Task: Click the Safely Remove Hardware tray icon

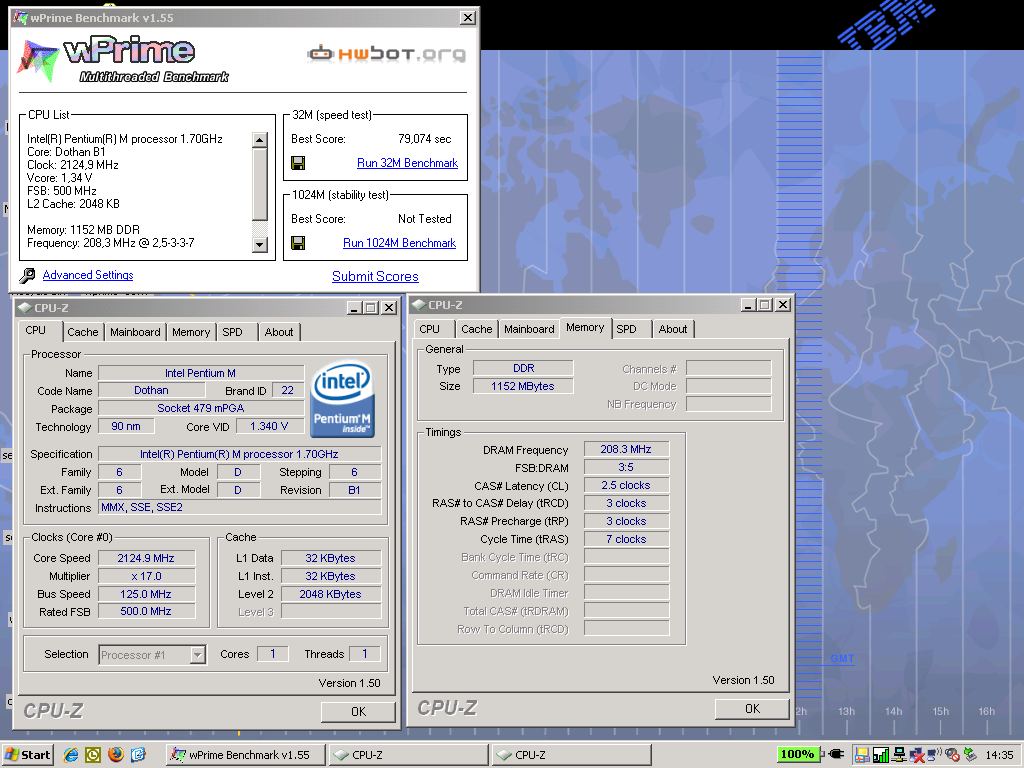Action: point(970,754)
